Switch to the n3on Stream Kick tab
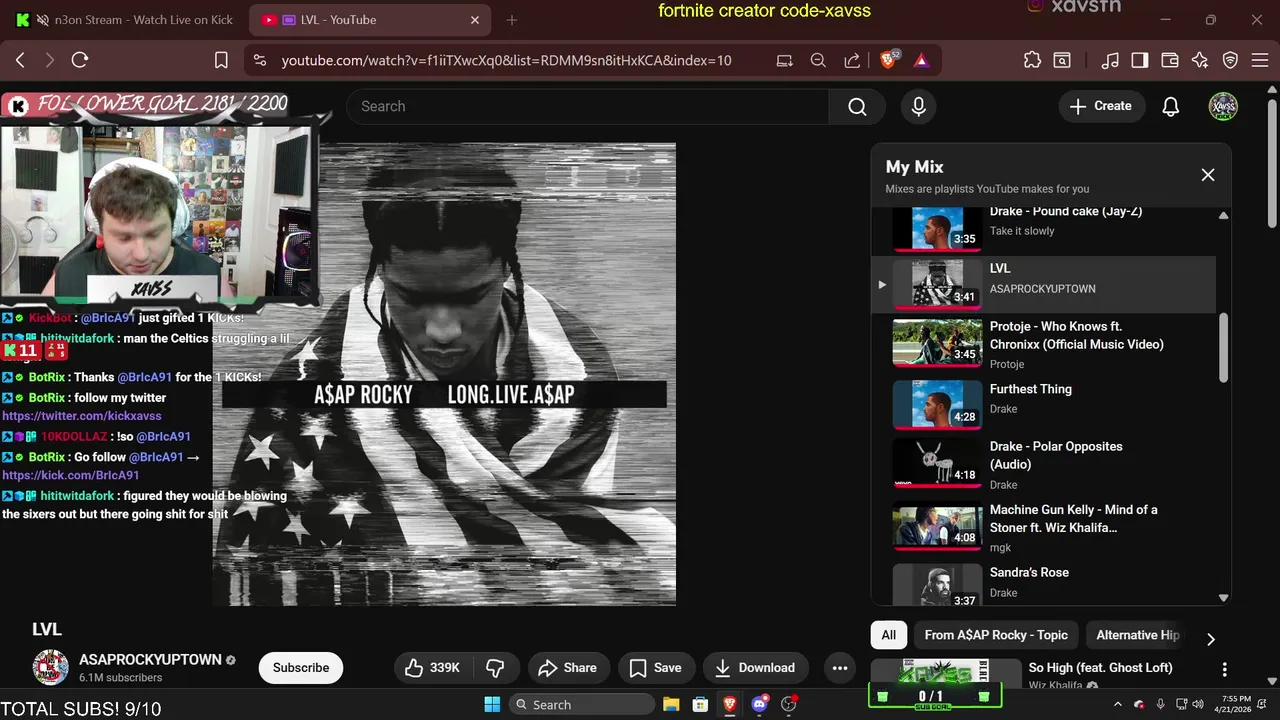Image resolution: width=1280 pixels, height=720 pixels. tap(132, 20)
